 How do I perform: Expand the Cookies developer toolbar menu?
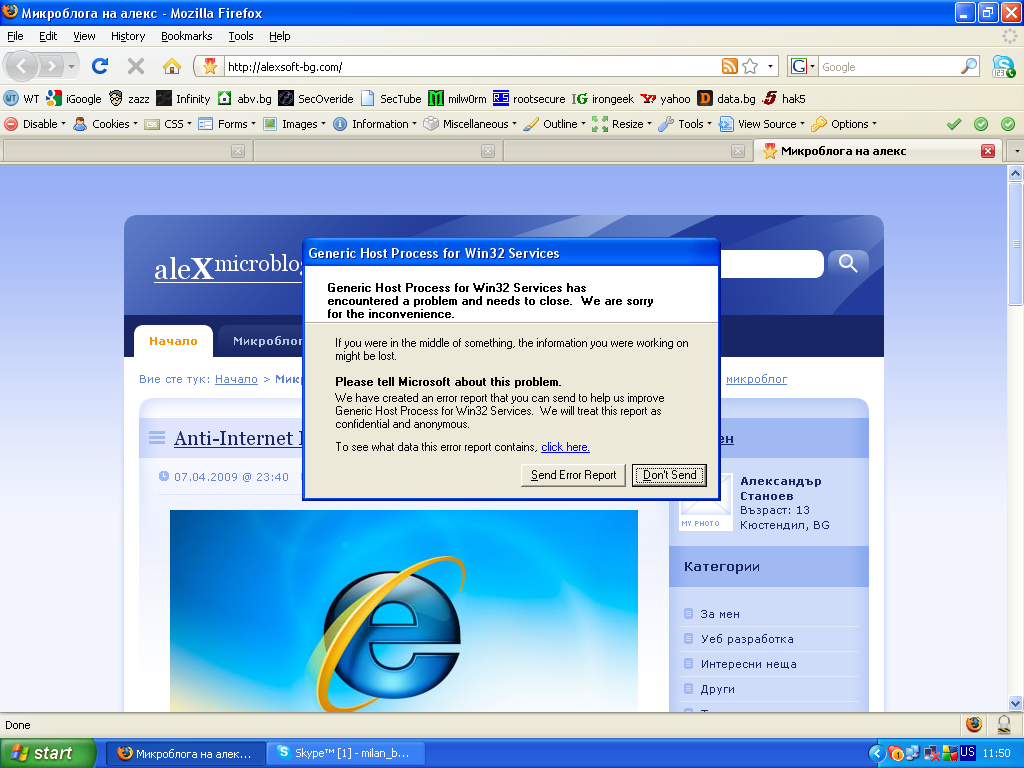106,124
